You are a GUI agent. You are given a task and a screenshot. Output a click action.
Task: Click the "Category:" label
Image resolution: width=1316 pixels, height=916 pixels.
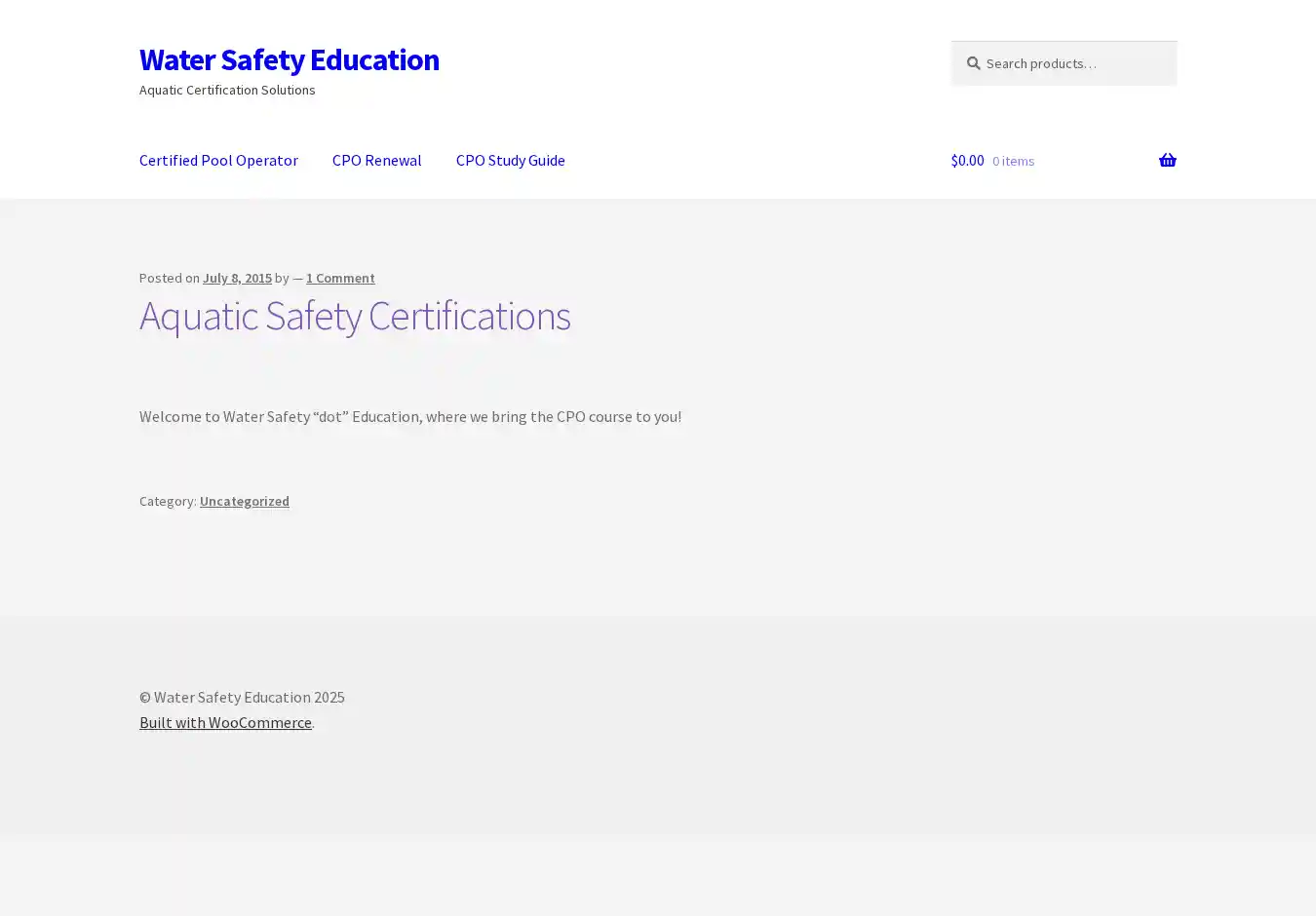(x=168, y=501)
